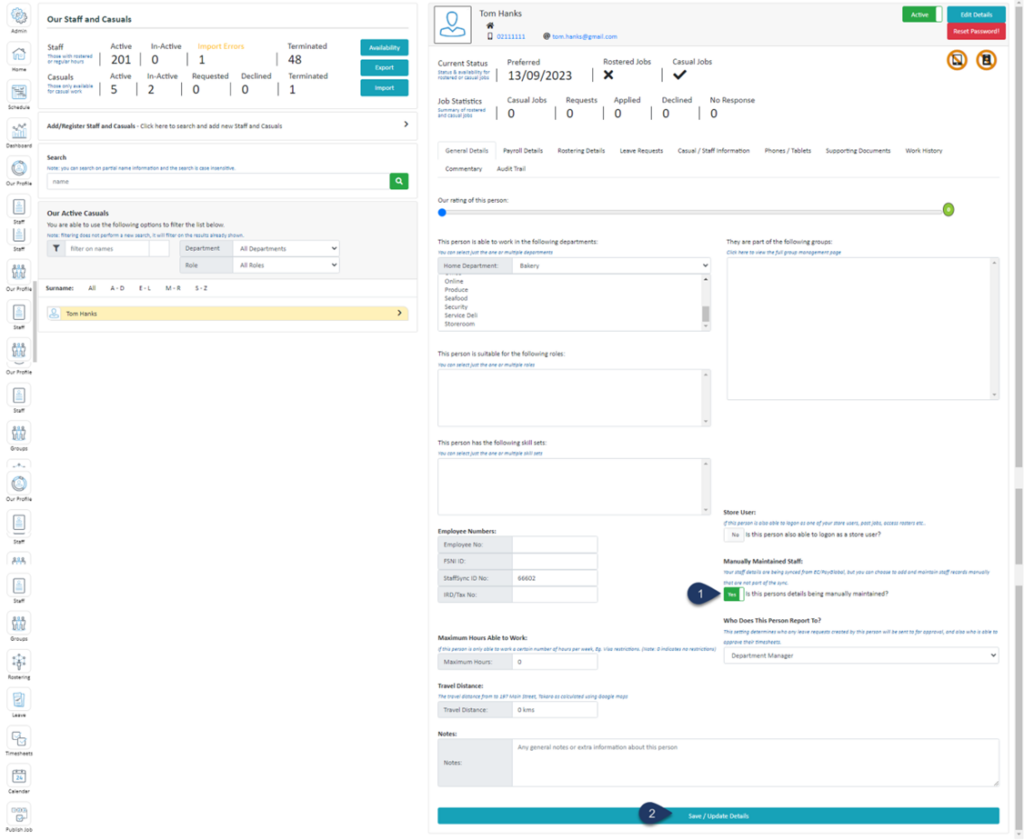Viewport: 1024px width, 840px height.
Task: Filter surnames by A - D
Action: 117,288
